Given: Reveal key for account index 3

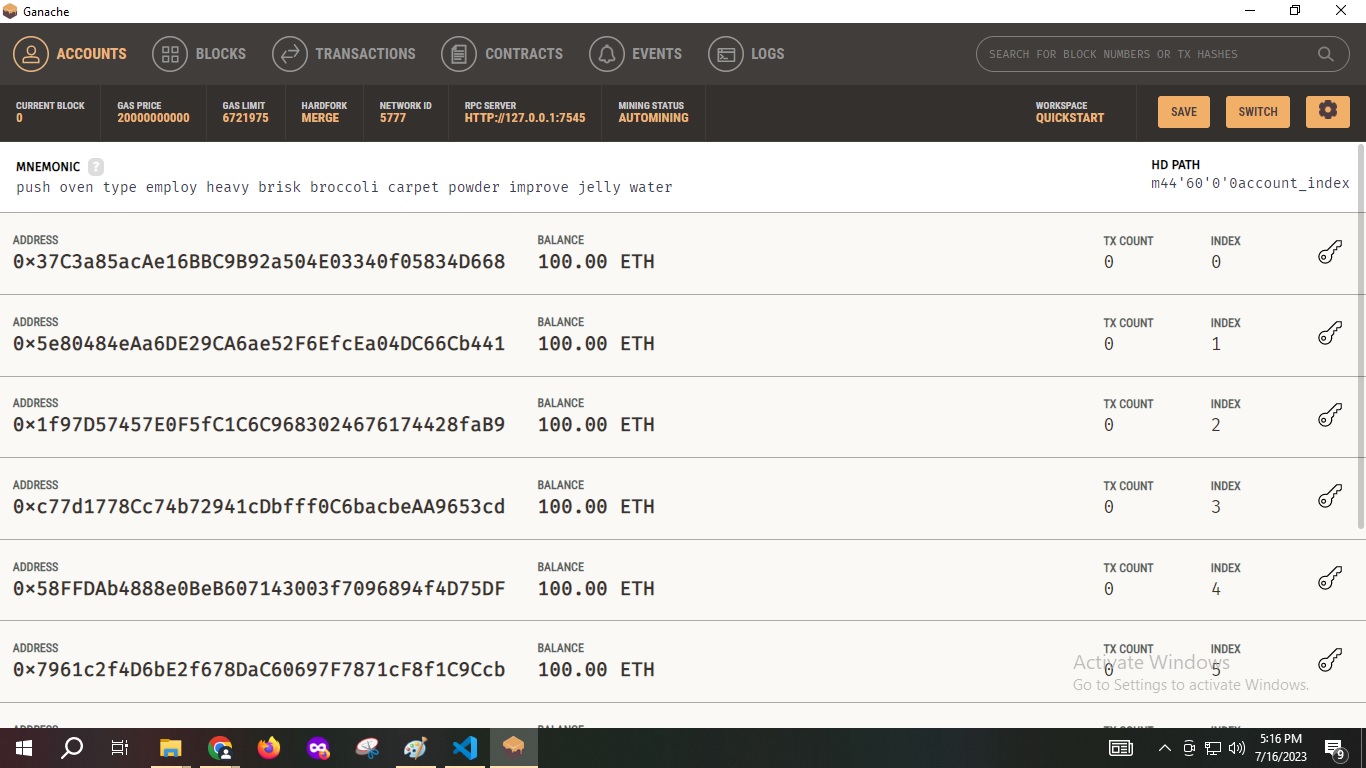Looking at the screenshot, I should 1329,496.
